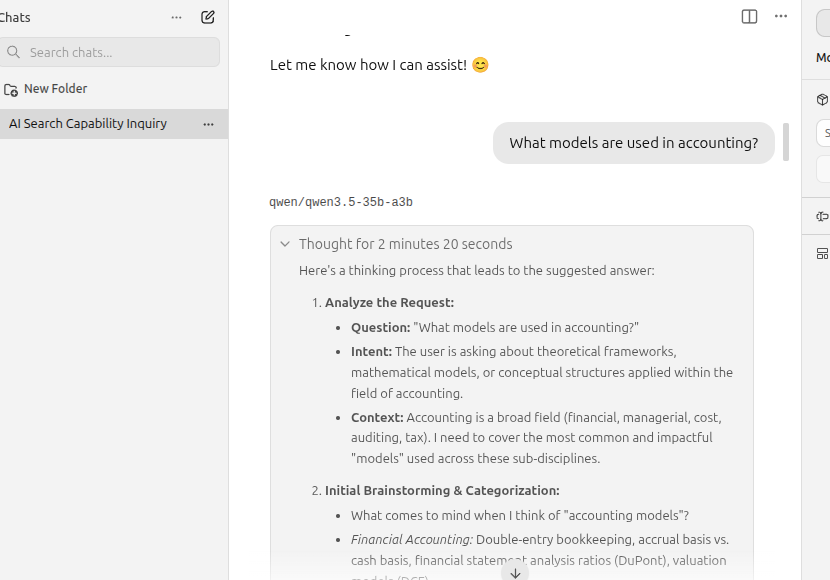
Task: Collapse the 'Thought for 2 minutes' chevron
Action: pyautogui.click(x=285, y=244)
